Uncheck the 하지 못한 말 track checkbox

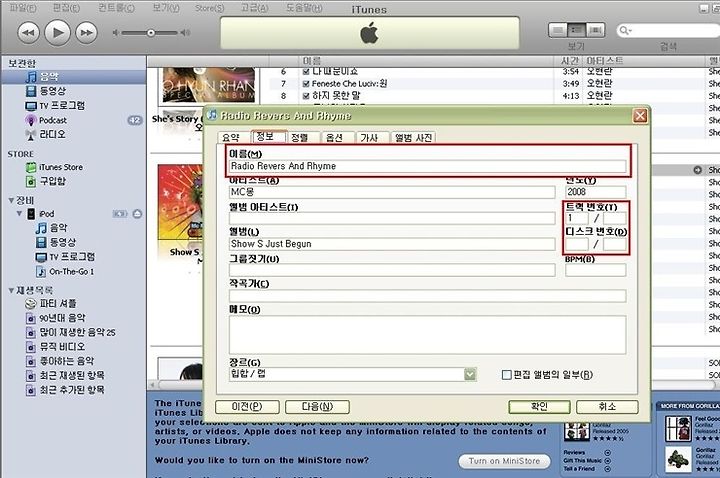[306, 96]
